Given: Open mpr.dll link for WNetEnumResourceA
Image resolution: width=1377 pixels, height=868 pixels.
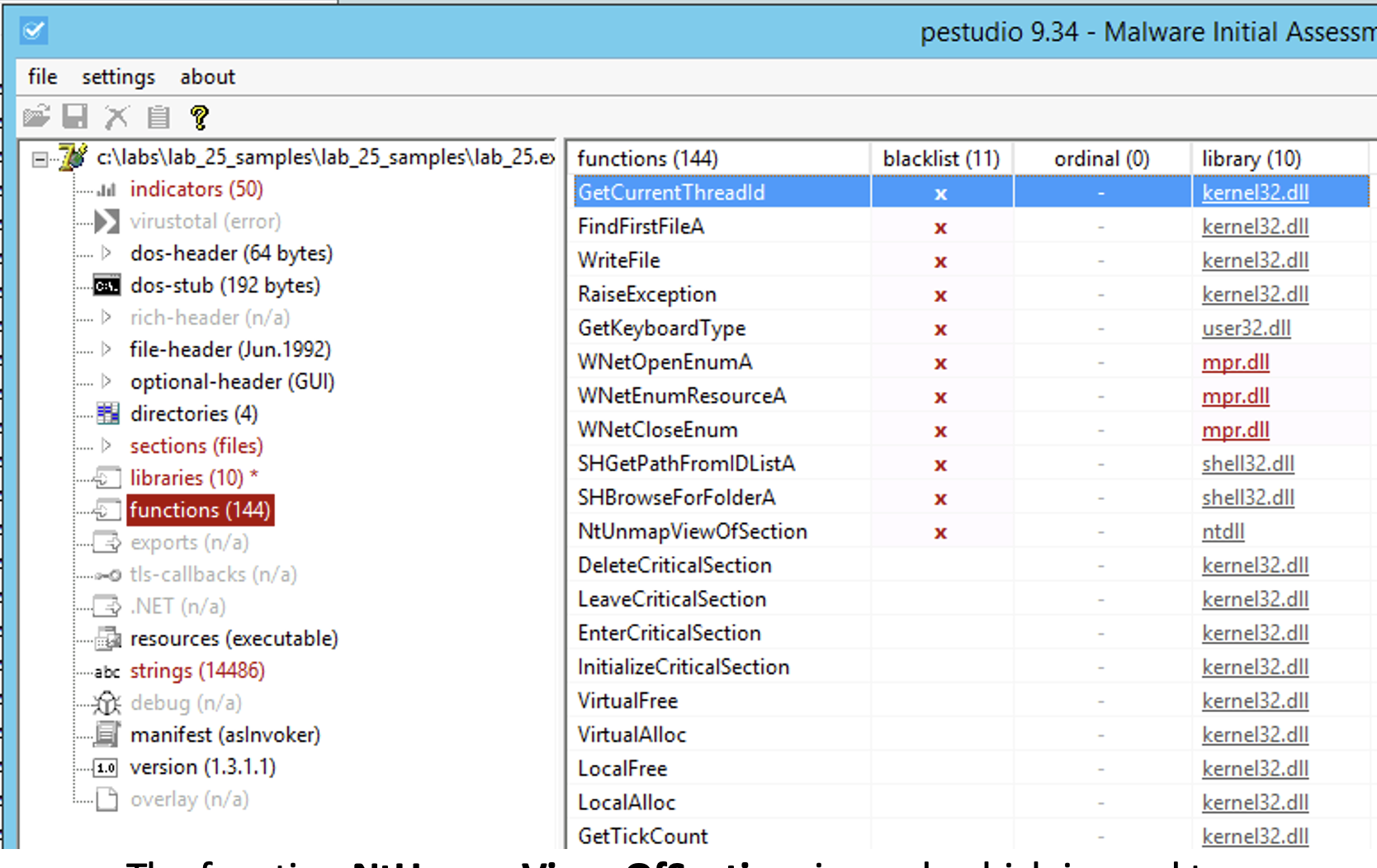Looking at the screenshot, I should (x=1235, y=396).
